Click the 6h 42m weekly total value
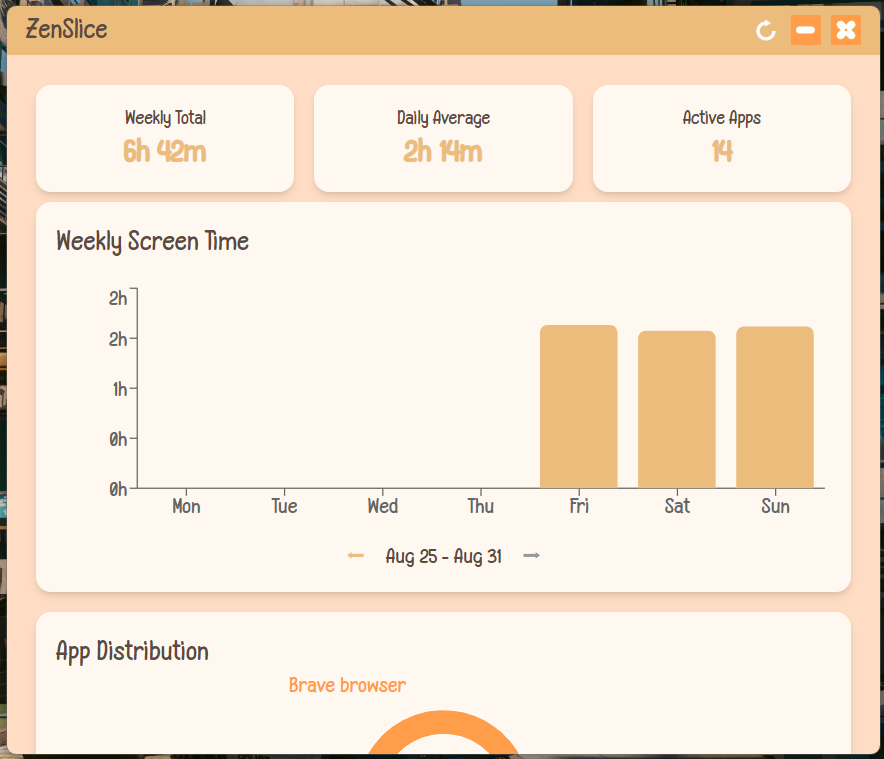The height and width of the screenshot is (759, 884). (x=164, y=152)
